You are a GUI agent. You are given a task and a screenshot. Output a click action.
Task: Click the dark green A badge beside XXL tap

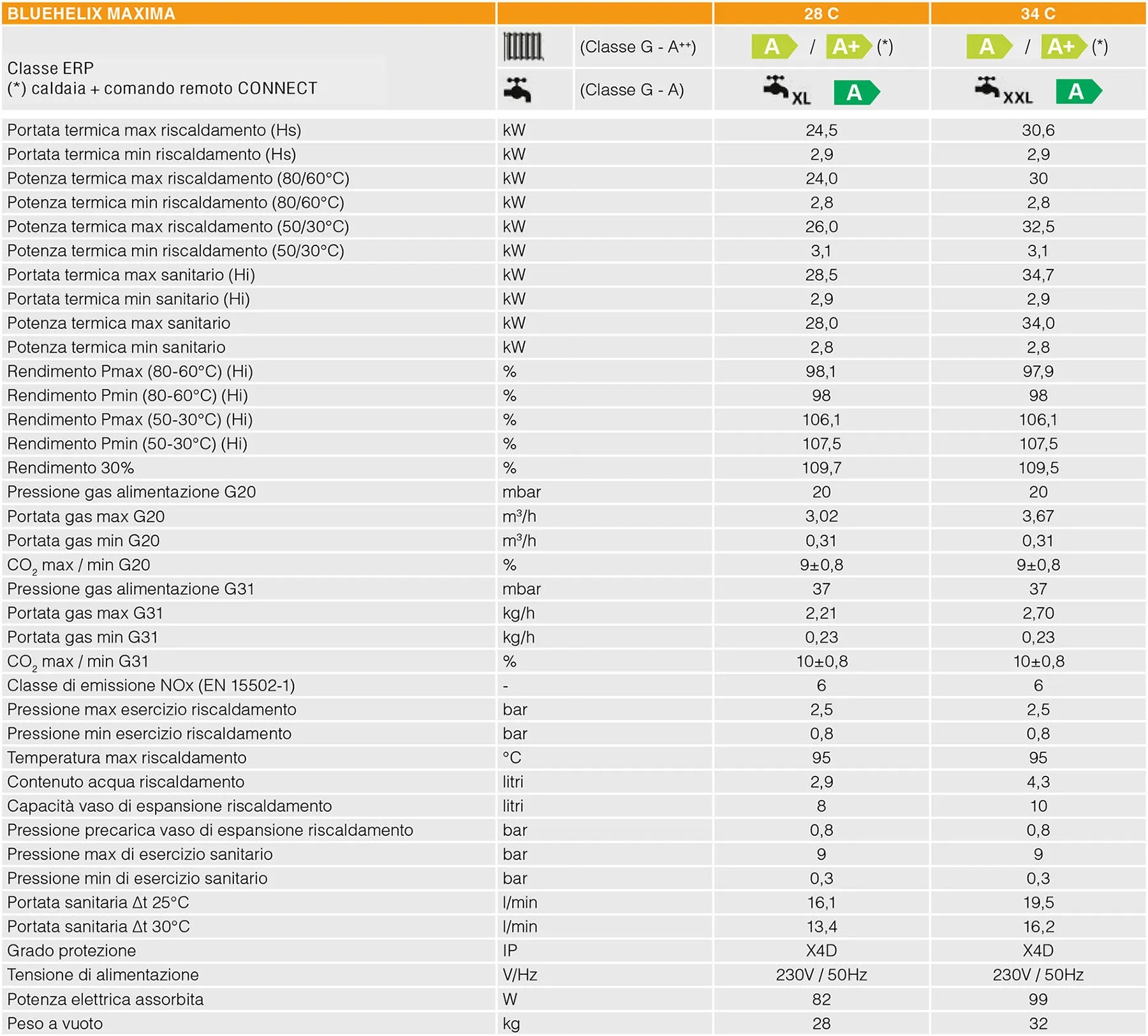click(x=1078, y=92)
